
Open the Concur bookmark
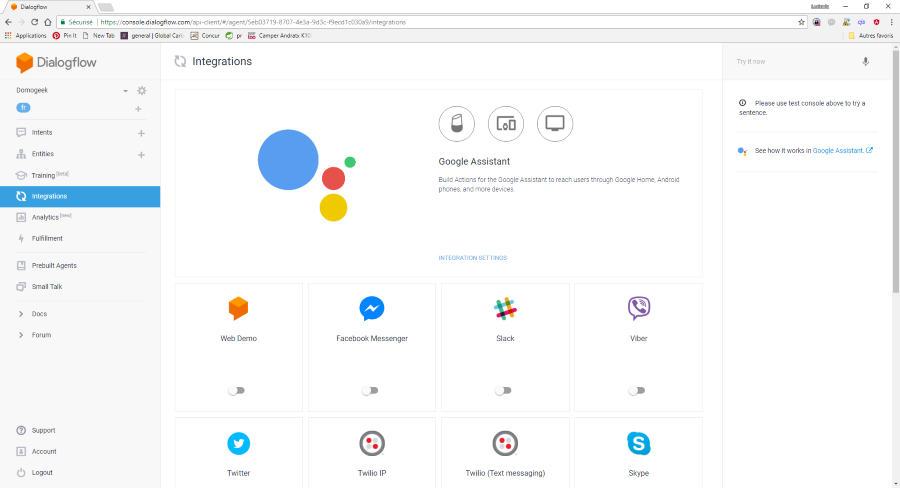[x=205, y=36]
